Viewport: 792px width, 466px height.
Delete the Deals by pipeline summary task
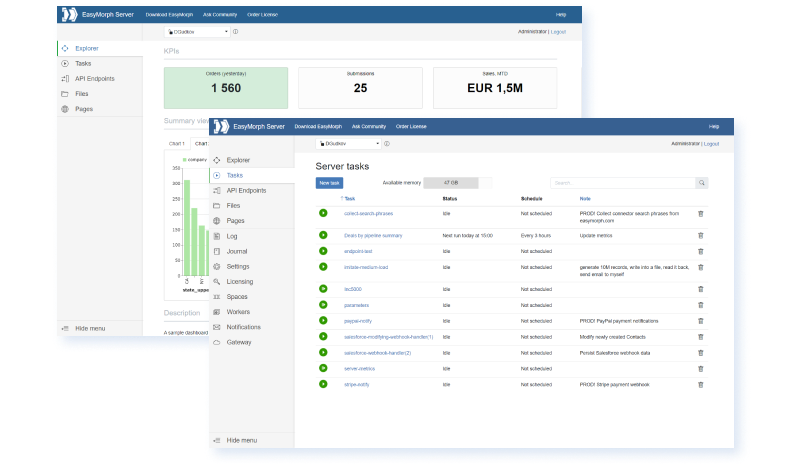(x=701, y=235)
